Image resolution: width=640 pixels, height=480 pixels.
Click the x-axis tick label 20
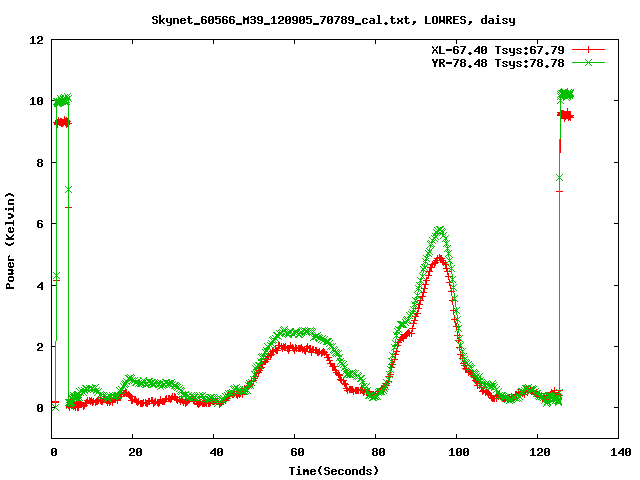135,452
